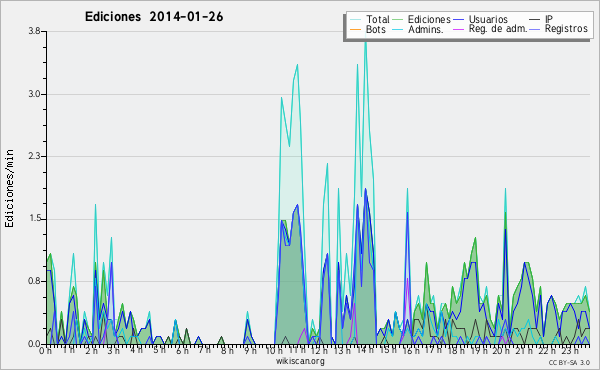Click the '2 h' x-axis label

pyautogui.click(x=91, y=351)
